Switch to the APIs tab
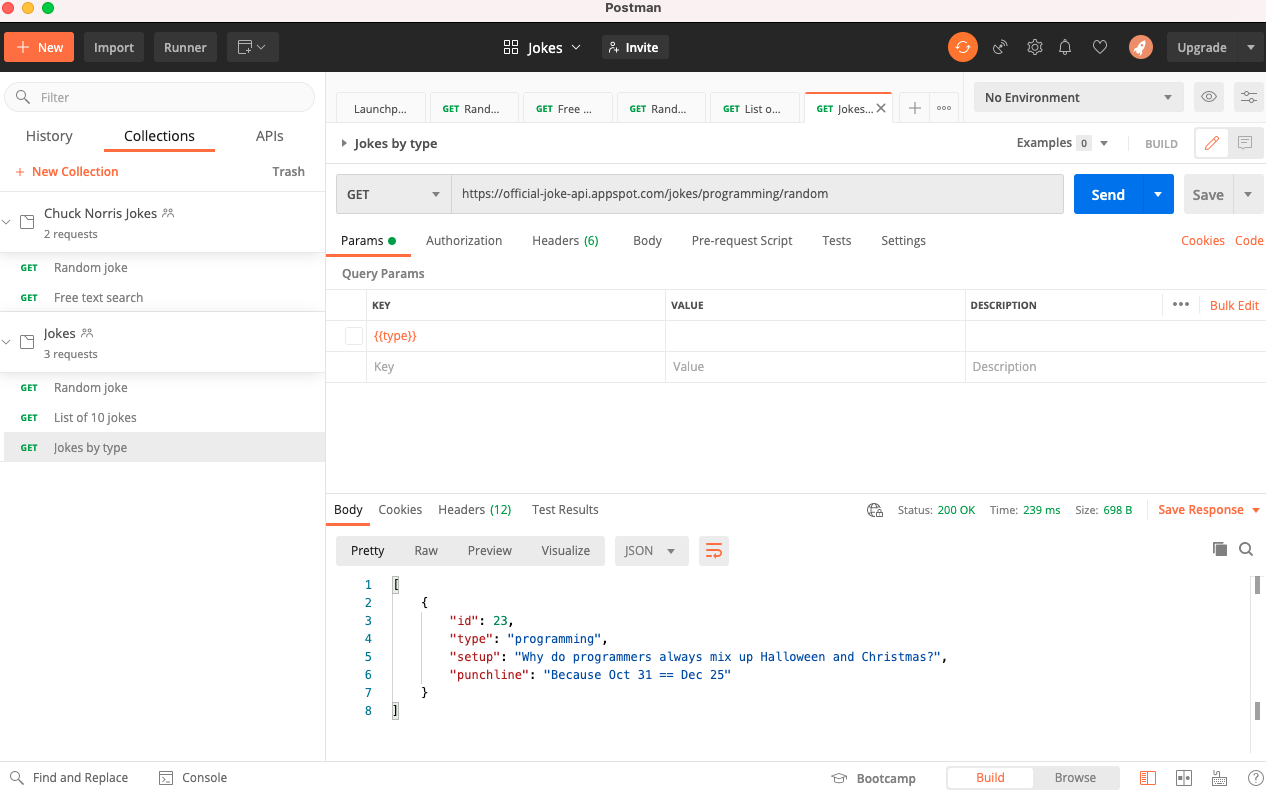Screen dimensions: 1266x792 [x=270, y=136]
